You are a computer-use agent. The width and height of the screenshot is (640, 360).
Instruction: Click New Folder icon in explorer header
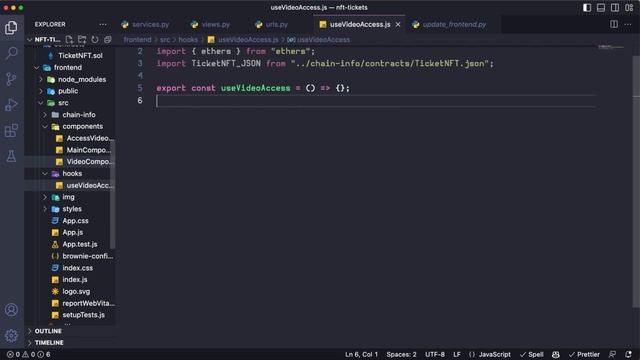click(82, 40)
